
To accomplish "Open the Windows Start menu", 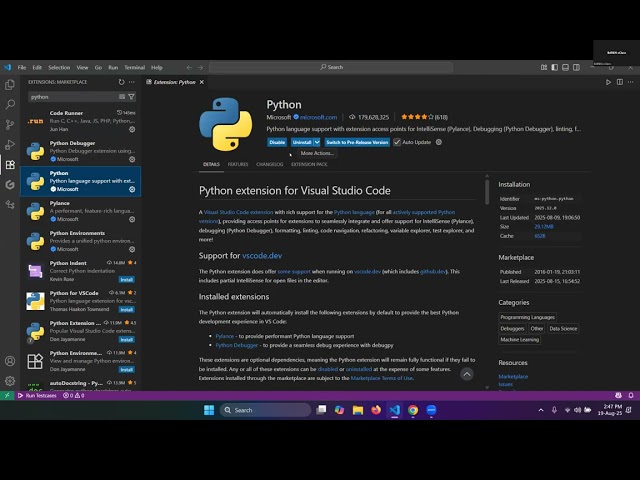I will pos(209,410).
